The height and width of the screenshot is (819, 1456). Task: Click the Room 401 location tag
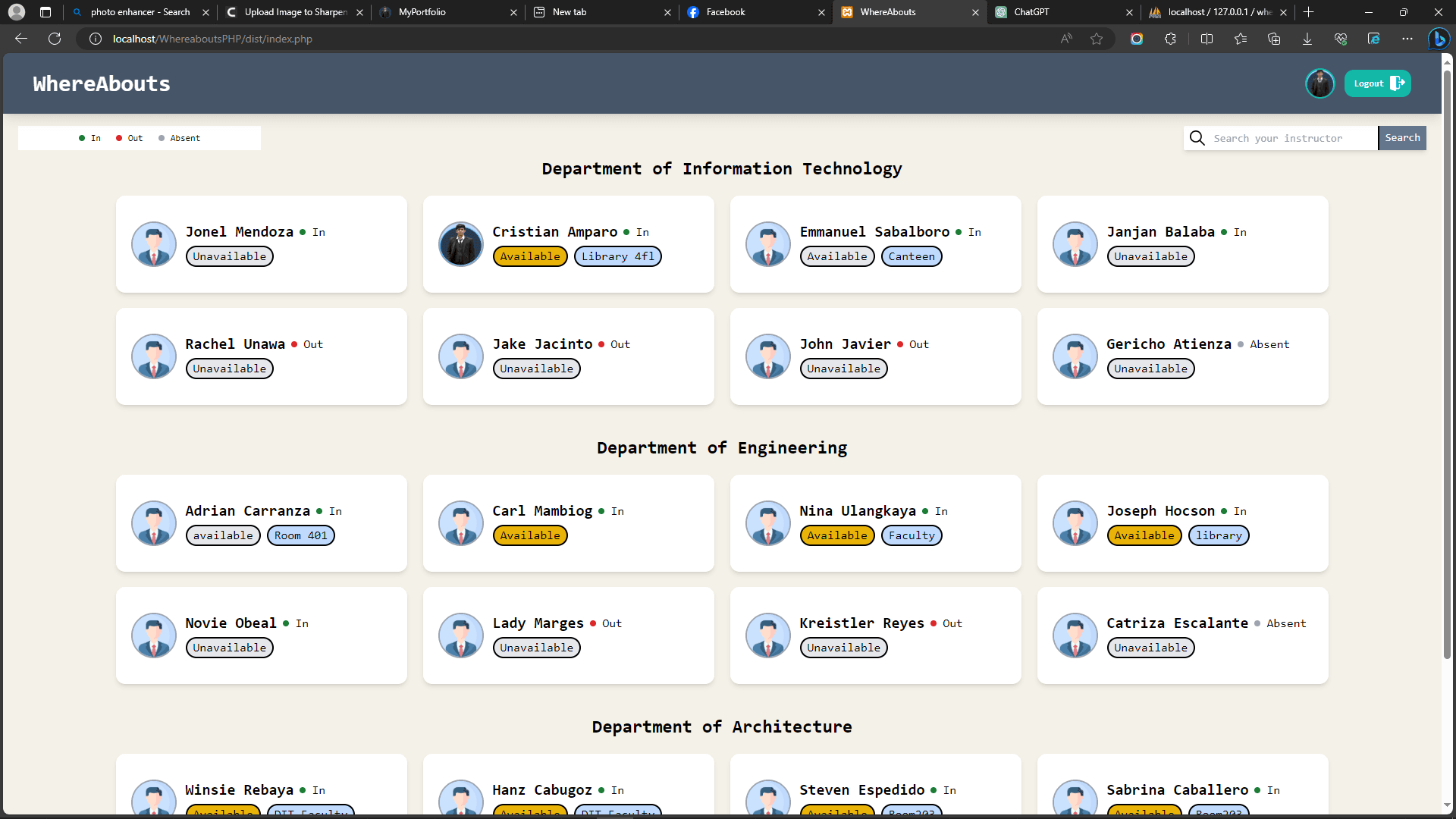[x=300, y=535]
